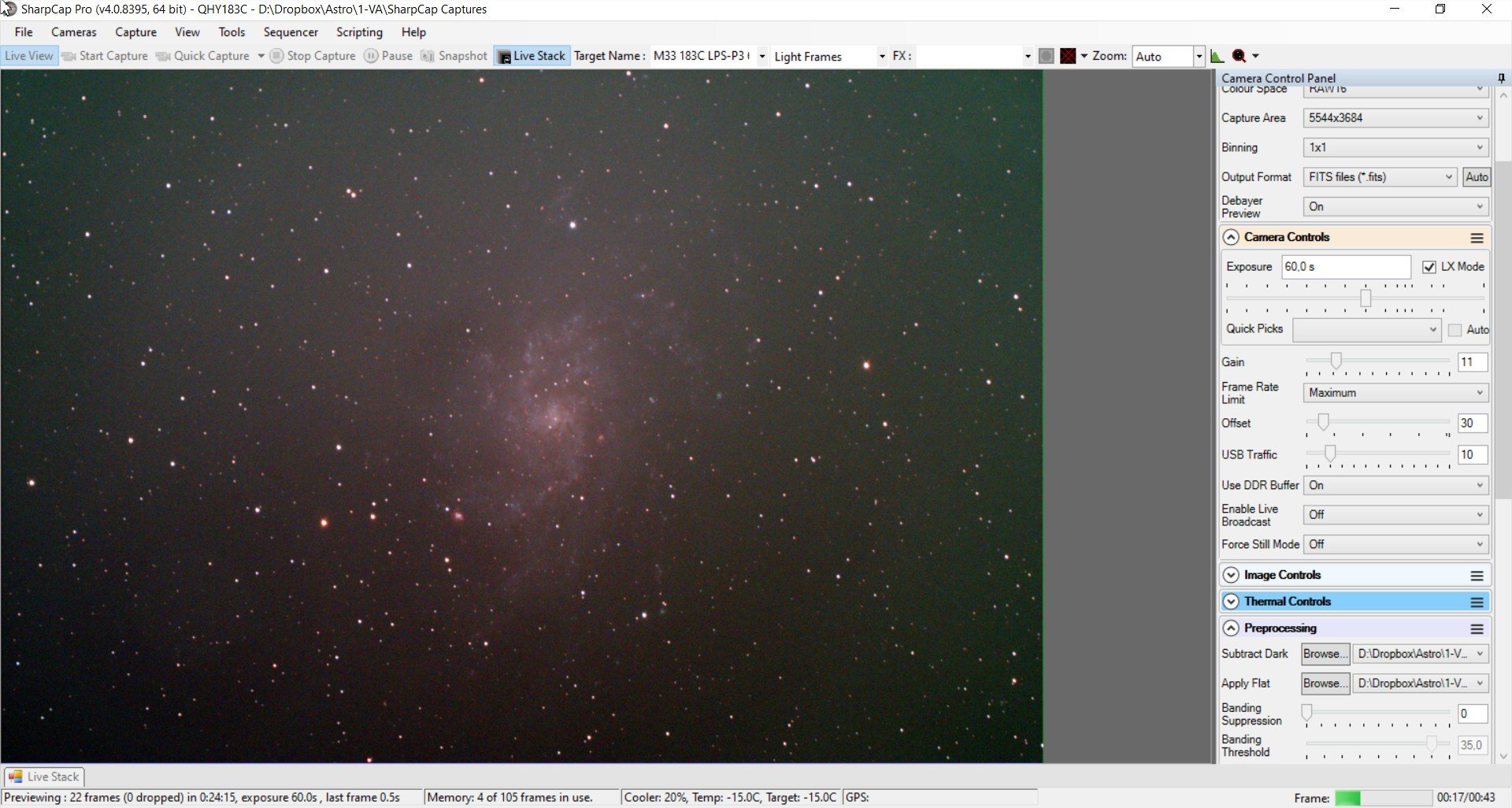
Task: Take a Snapshot from the toolbar
Action: pos(454,56)
